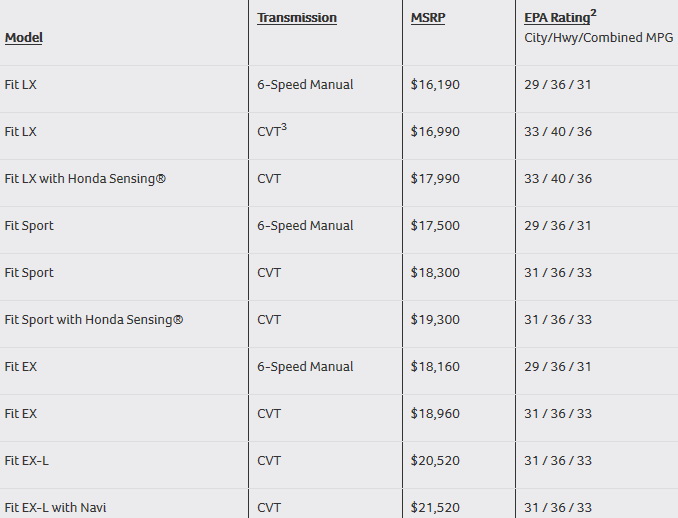Click the EPA Rating column header

click(x=557, y=18)
